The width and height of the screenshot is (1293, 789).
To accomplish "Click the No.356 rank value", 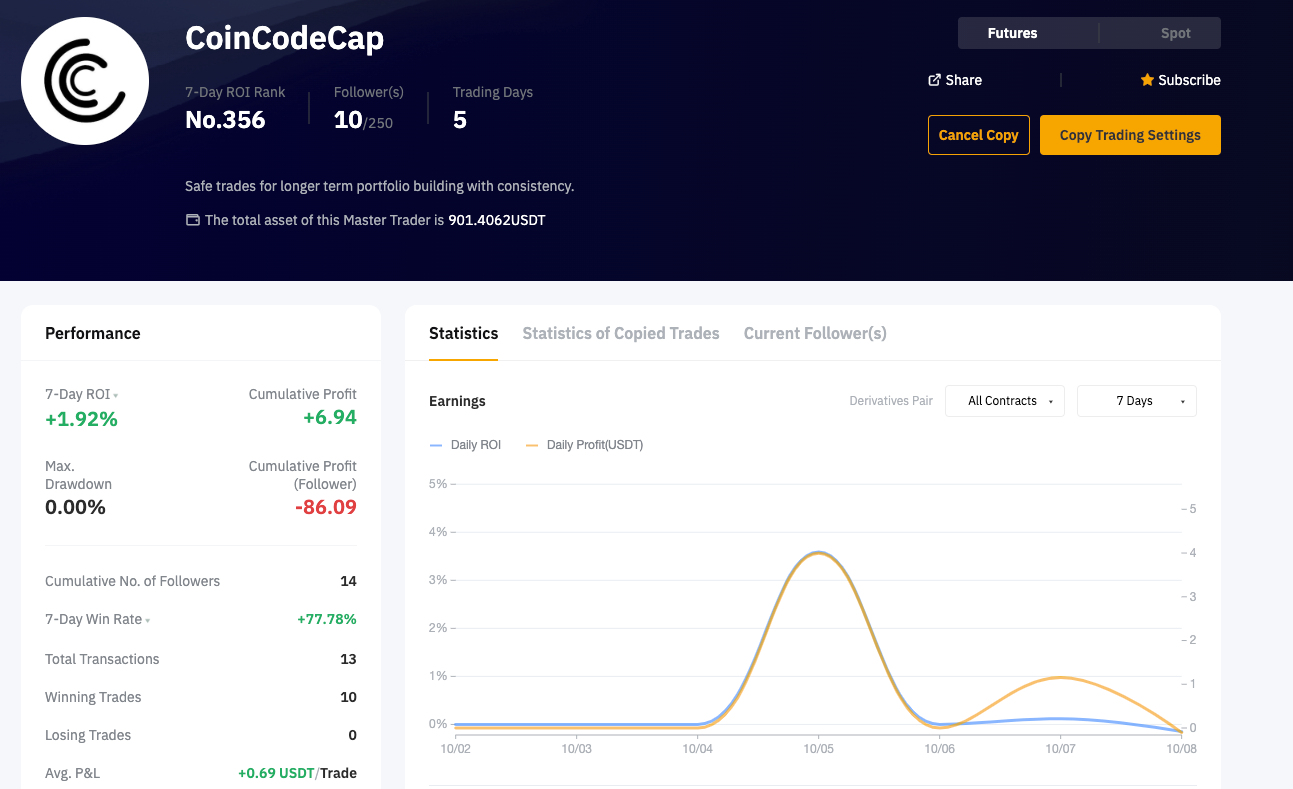I will tap(226, 120).
